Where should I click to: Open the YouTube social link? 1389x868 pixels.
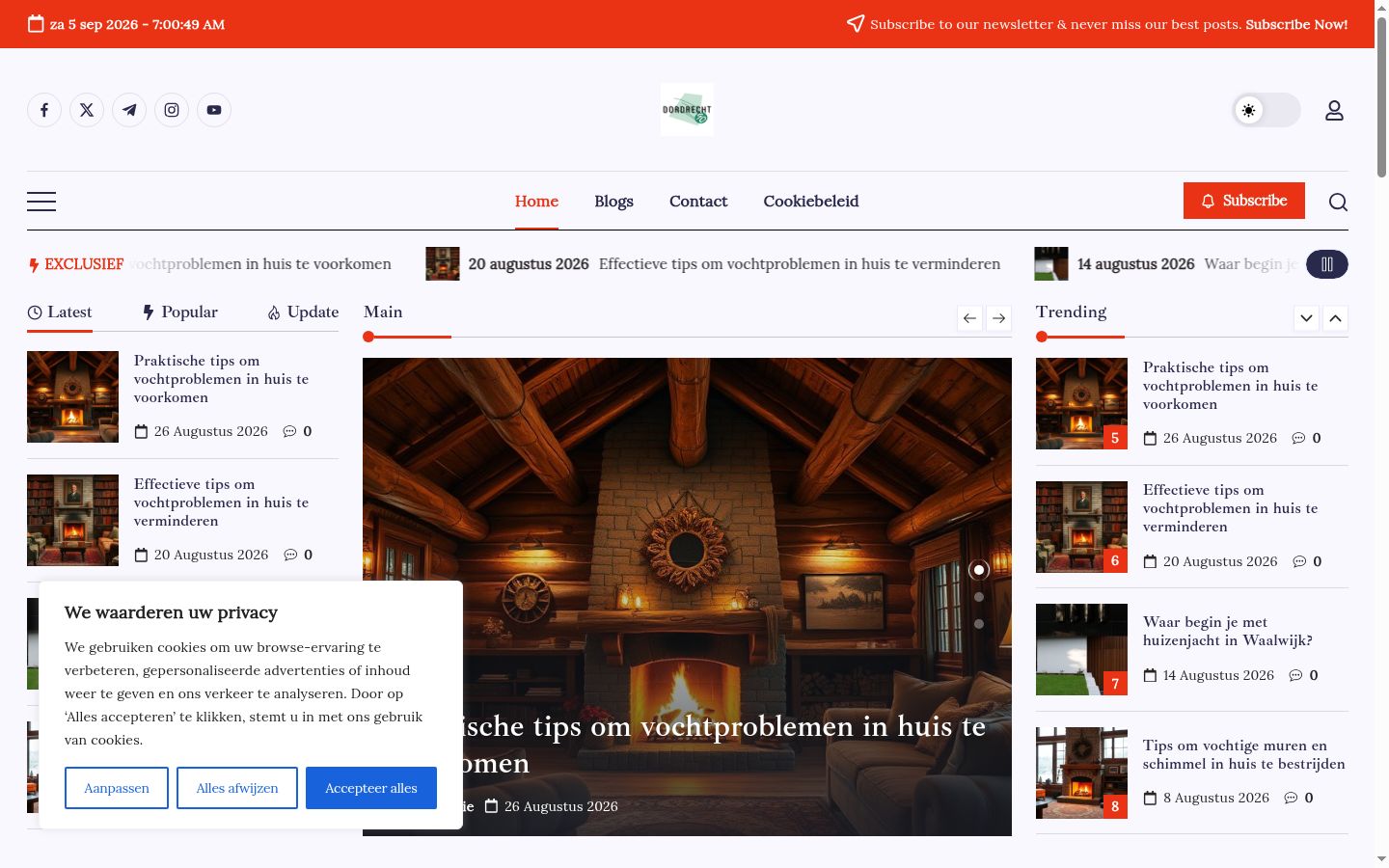coord(214,110)
